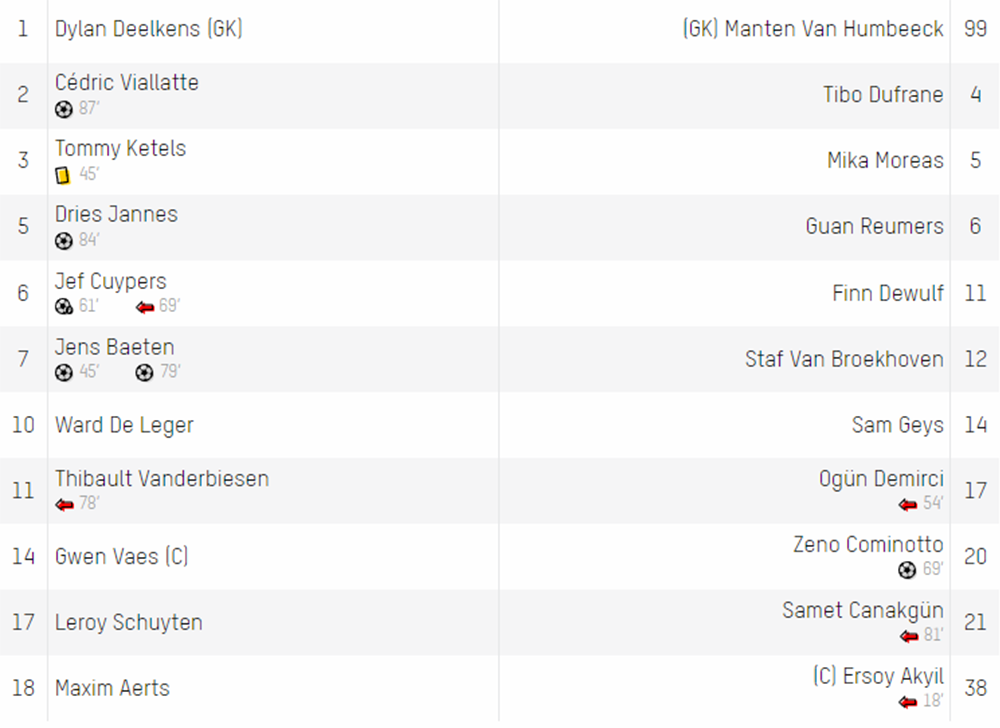This screenshot has height=728, width=1000.
Task: Click the goal icon under Dries Jannes
Action: click(64, 241)
